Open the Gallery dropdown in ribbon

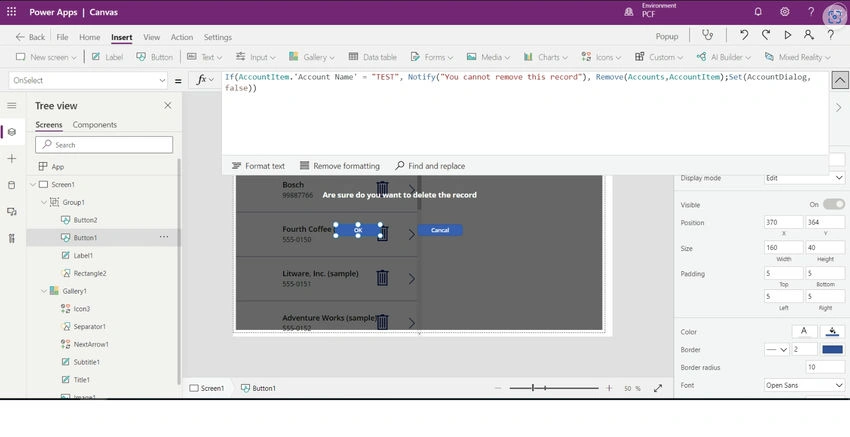click(x=312, y=57)
